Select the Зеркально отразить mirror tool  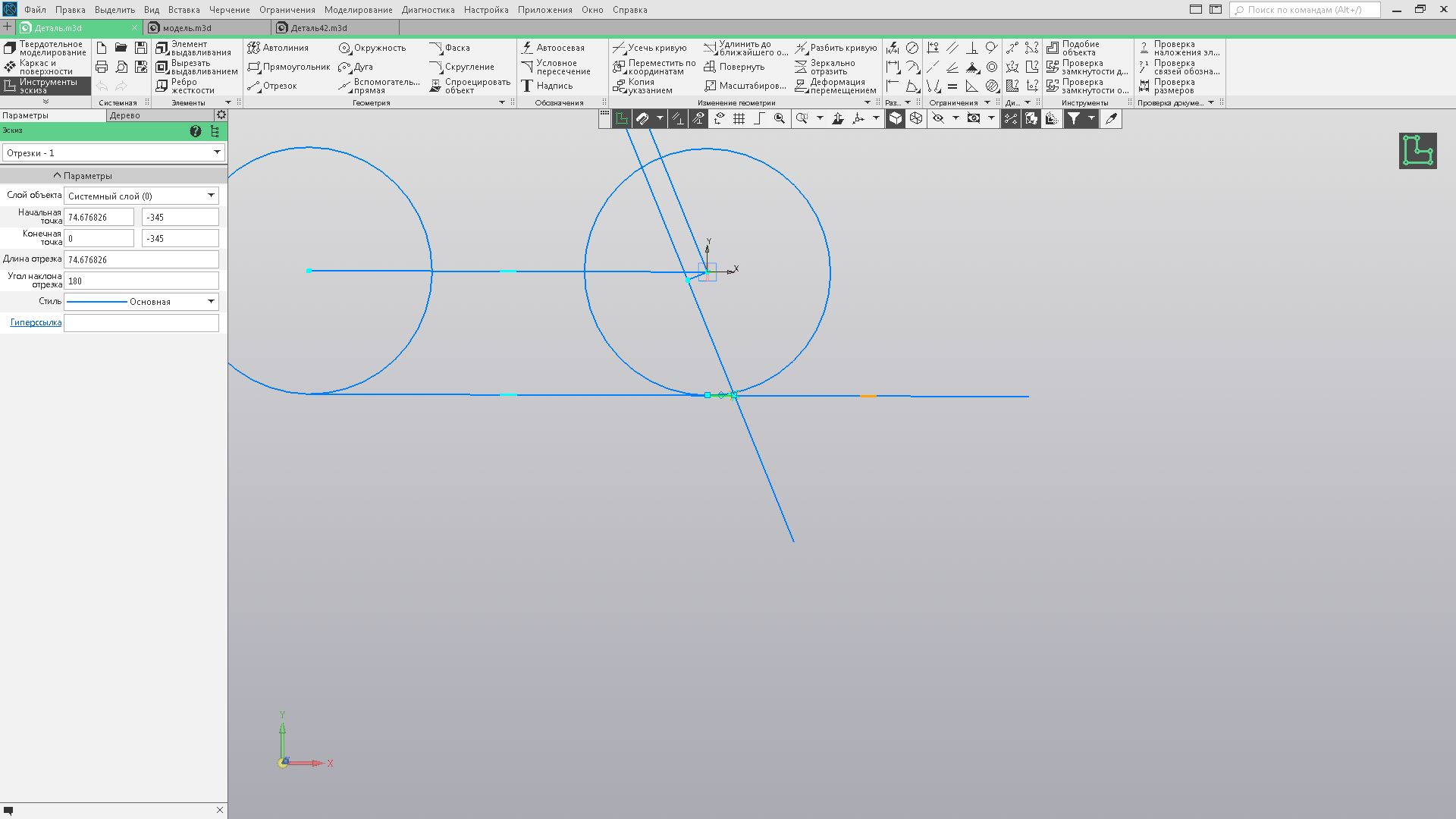tap(825, 67)
